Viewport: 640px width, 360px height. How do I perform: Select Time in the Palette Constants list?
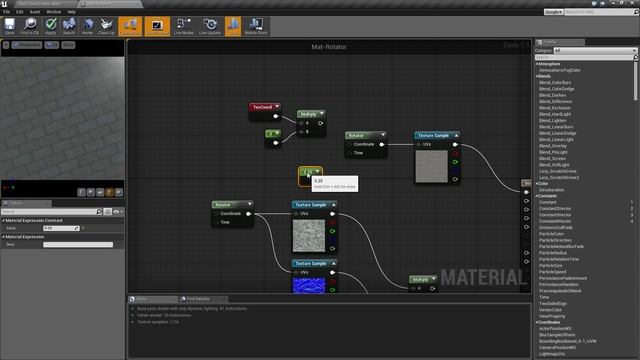pyautogui.click(x=544, y=297)
